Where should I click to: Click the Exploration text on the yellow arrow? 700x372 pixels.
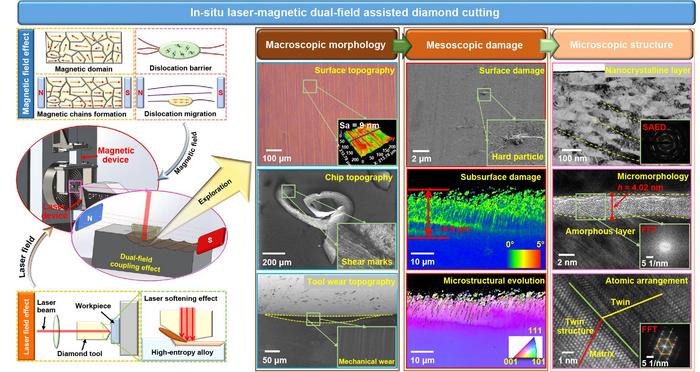point(215,191)
